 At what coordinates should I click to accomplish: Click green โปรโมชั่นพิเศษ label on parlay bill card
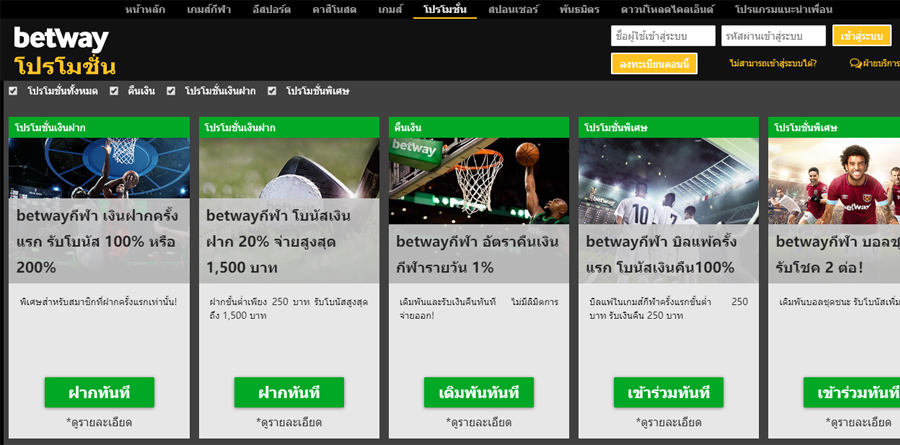pos(616,127)
